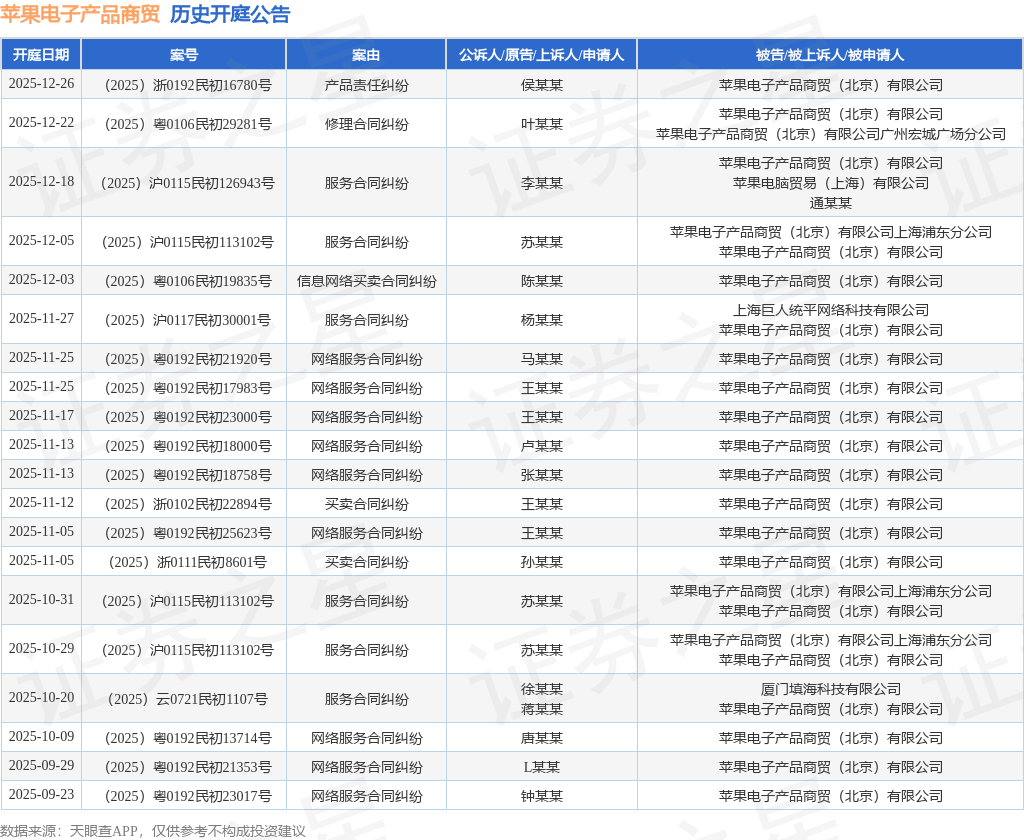Select date cell 2025-10-29
The image size is (1024, 840).
point(41,649)
